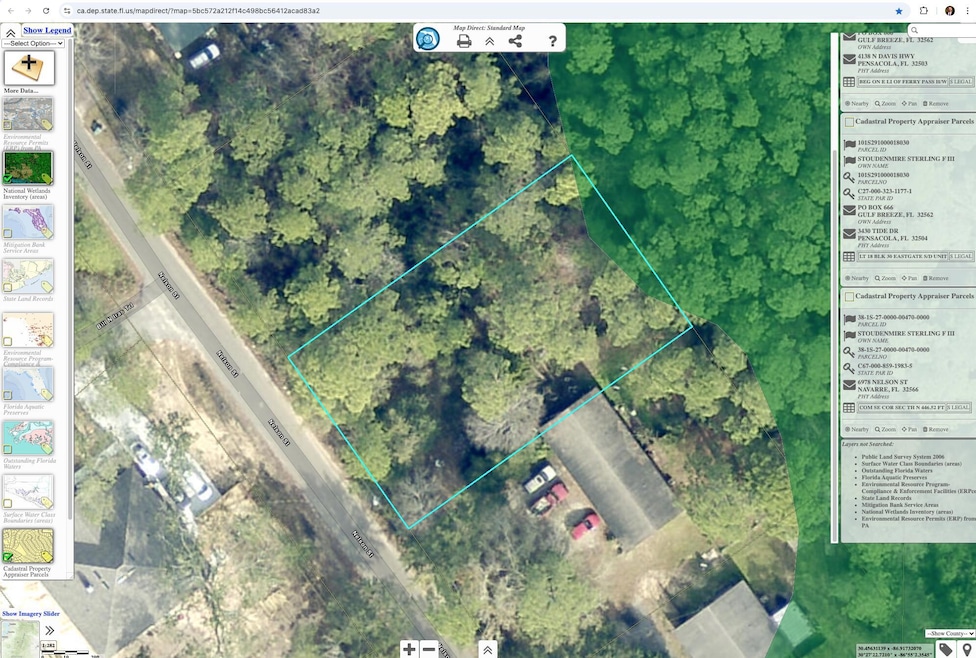The image size is (976, 658).
Task: Toggle the National Wetlands Inventory layer checkbox
Action: (7, 179)
